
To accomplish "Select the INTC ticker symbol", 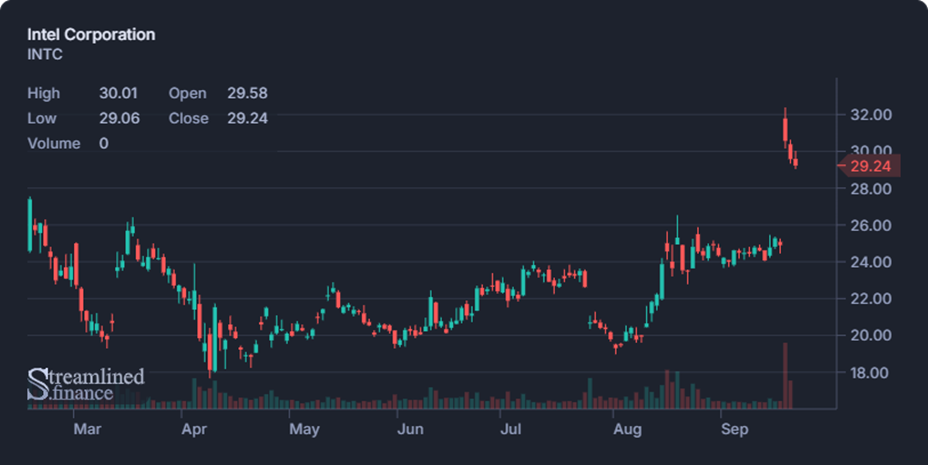I will click(x=45, y=54).
